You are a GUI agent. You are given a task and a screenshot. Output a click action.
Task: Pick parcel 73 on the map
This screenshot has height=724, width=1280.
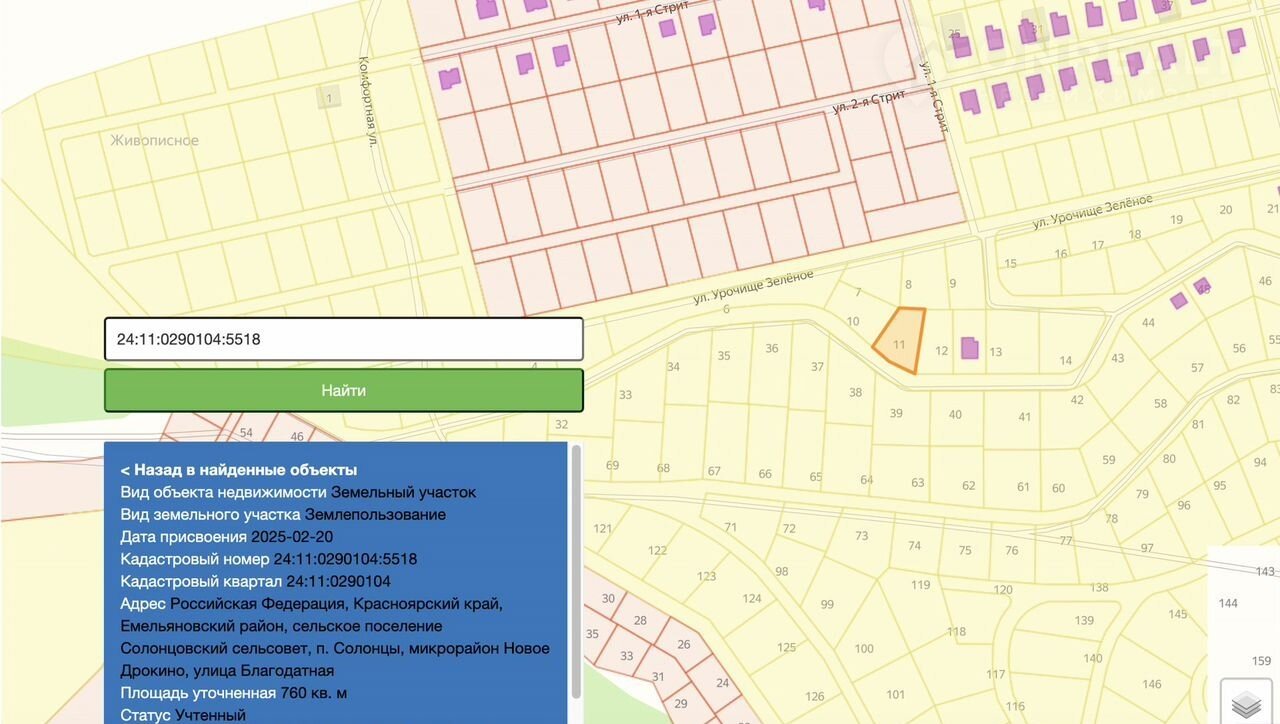[x=861, y=536]
